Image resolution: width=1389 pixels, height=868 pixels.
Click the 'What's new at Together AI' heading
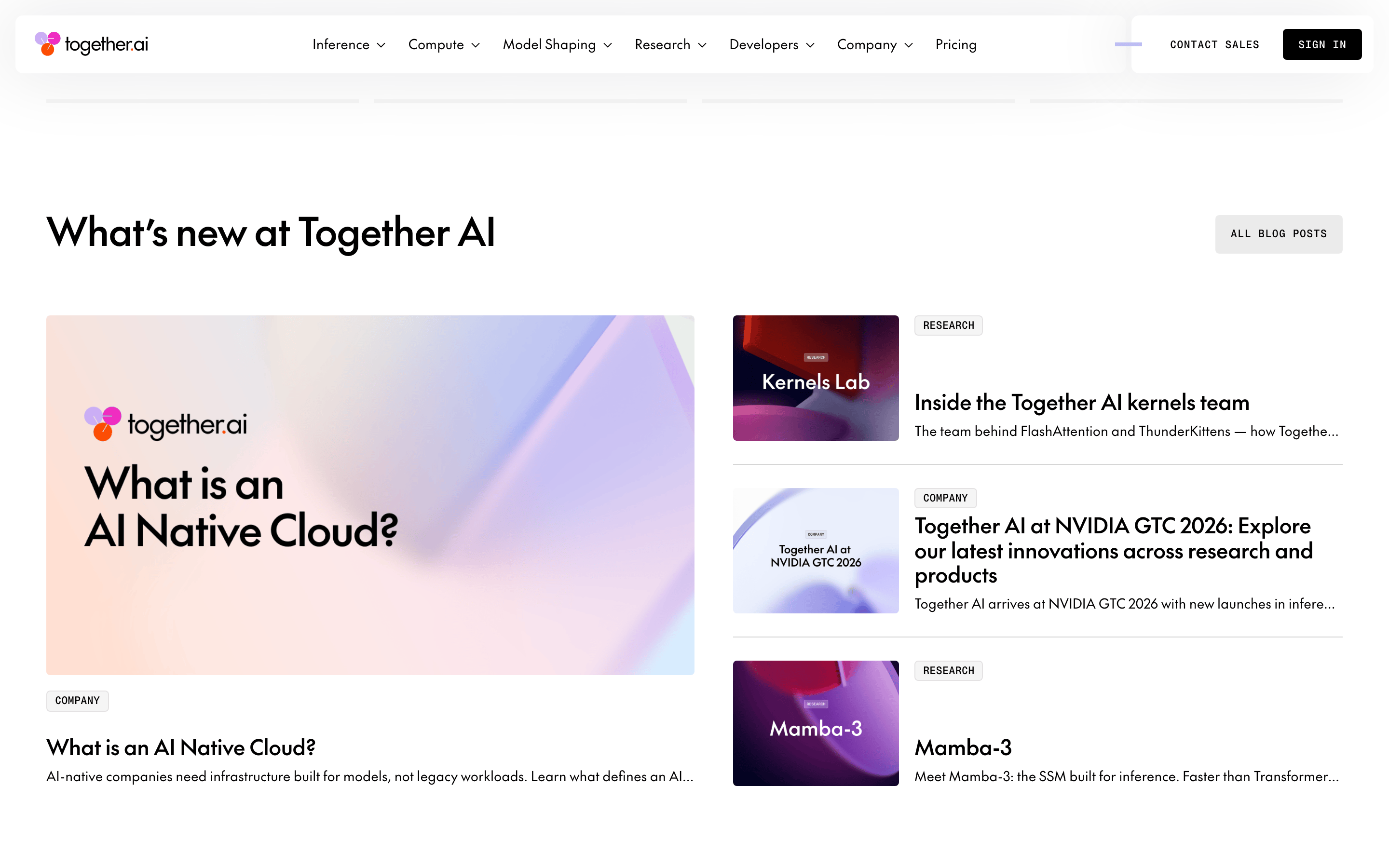(271, 233)
